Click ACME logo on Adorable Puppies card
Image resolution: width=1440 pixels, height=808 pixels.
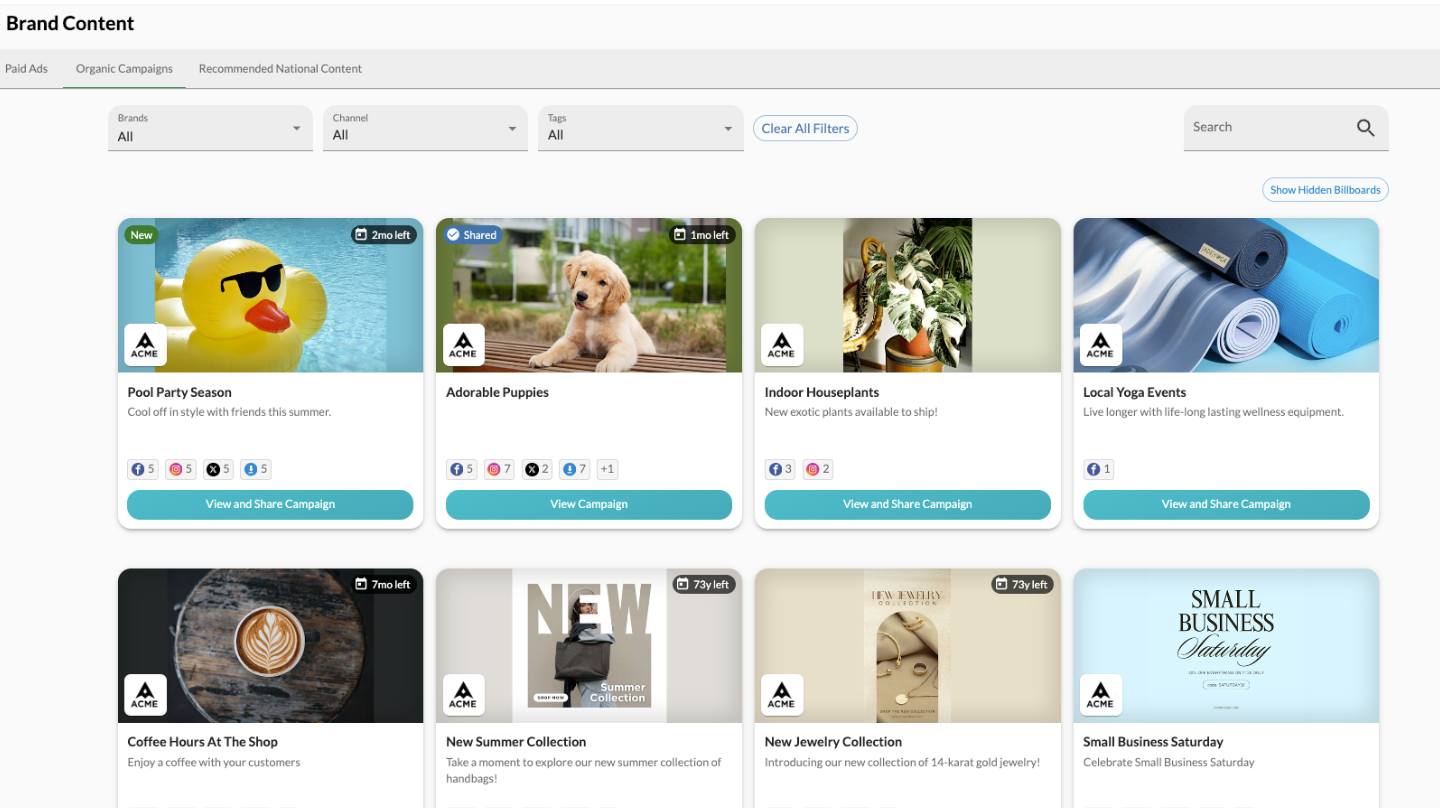click(x=463, y=345)
